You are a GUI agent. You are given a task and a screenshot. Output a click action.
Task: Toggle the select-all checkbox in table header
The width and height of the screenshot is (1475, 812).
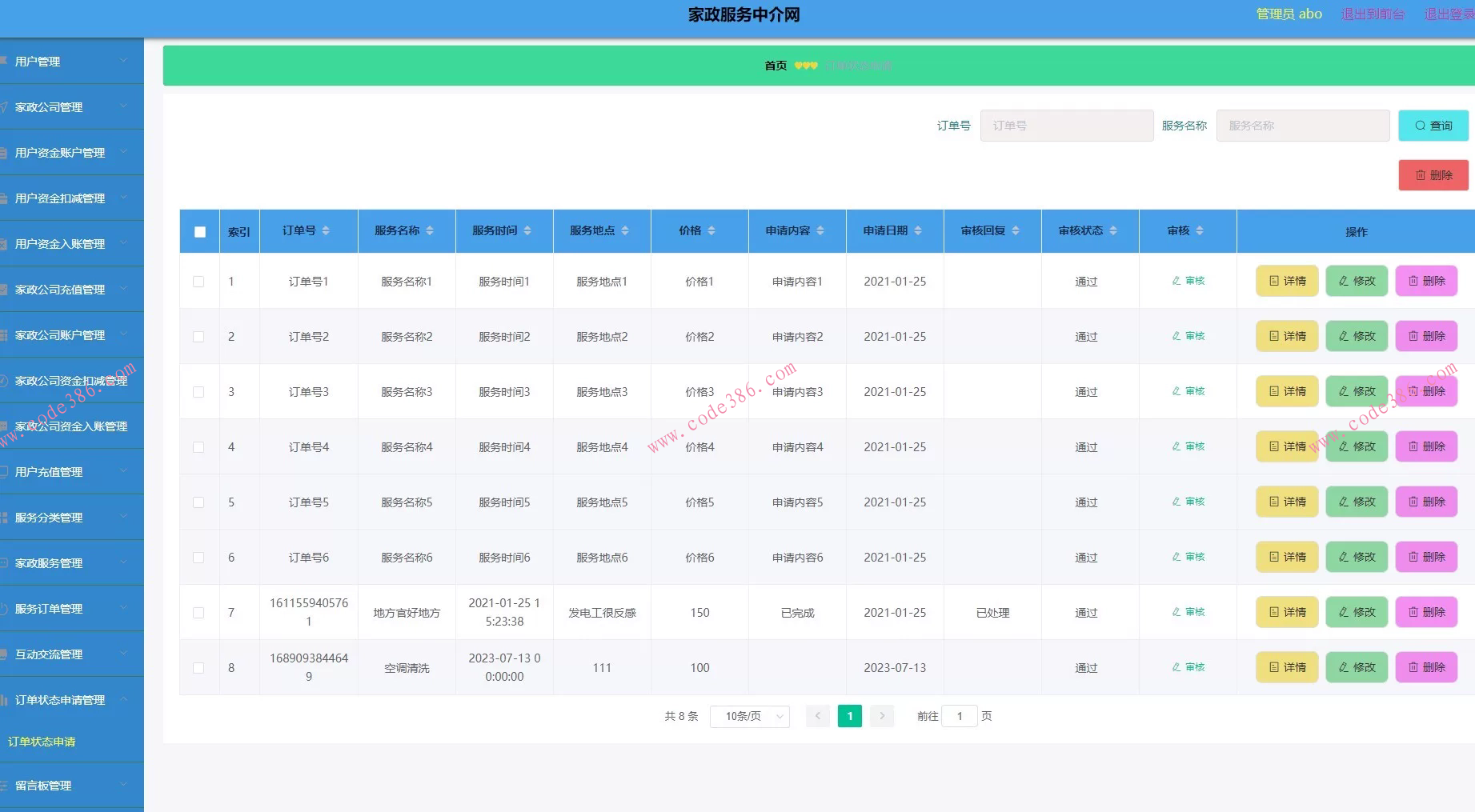(200, 232)
